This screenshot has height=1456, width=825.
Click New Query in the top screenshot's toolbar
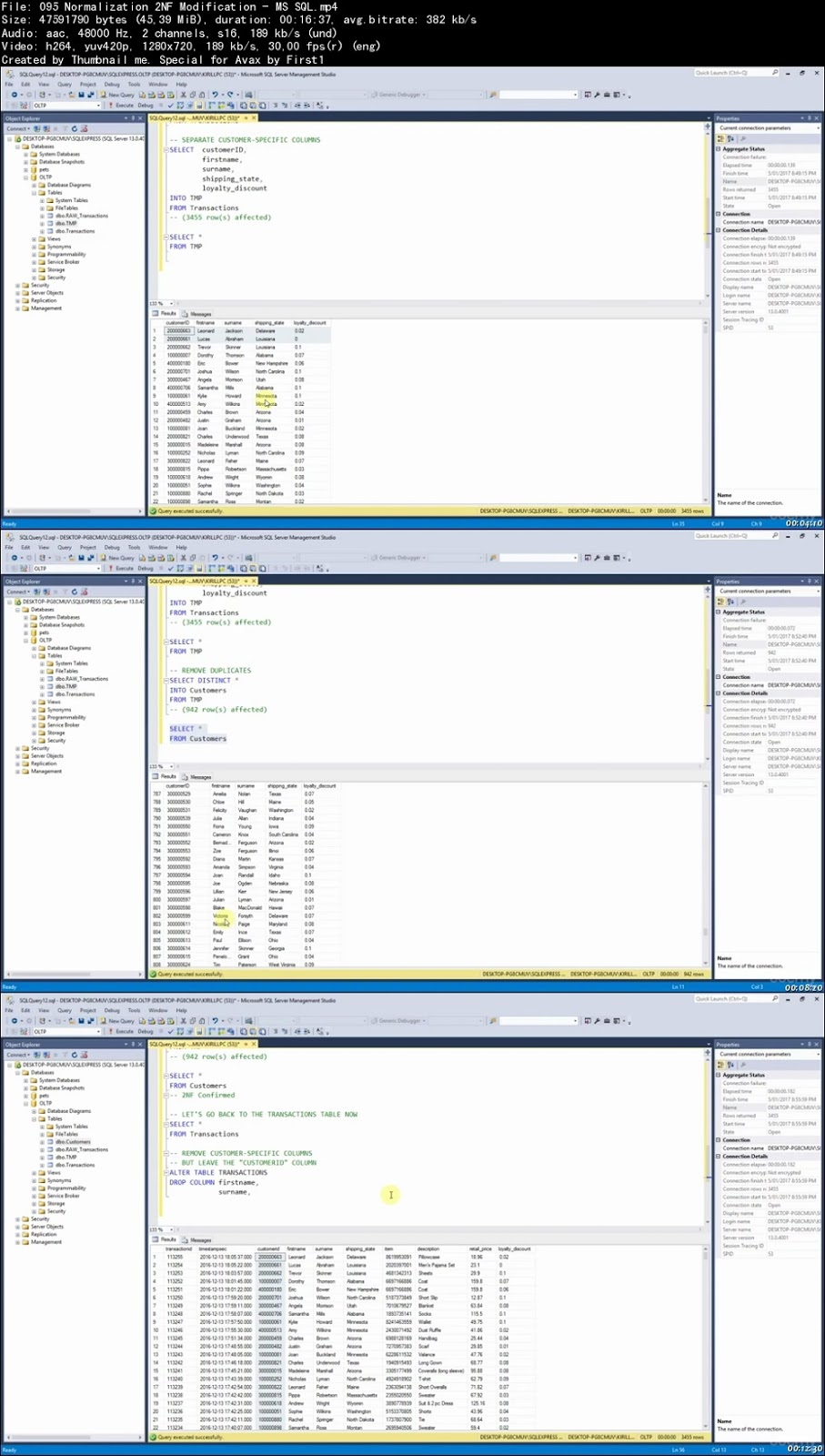[x=117, y=95]
